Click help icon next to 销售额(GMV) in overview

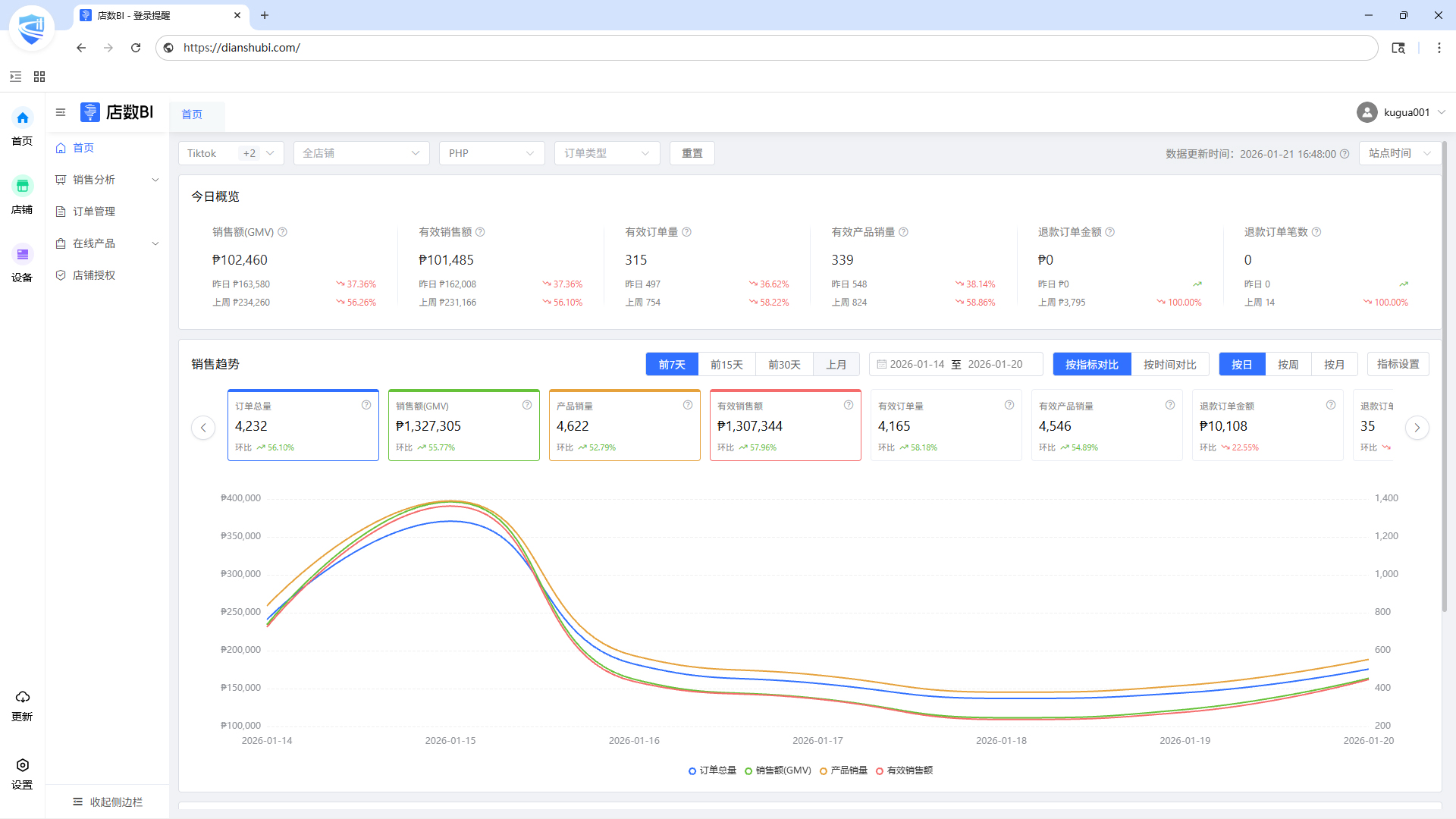[282, 232]
